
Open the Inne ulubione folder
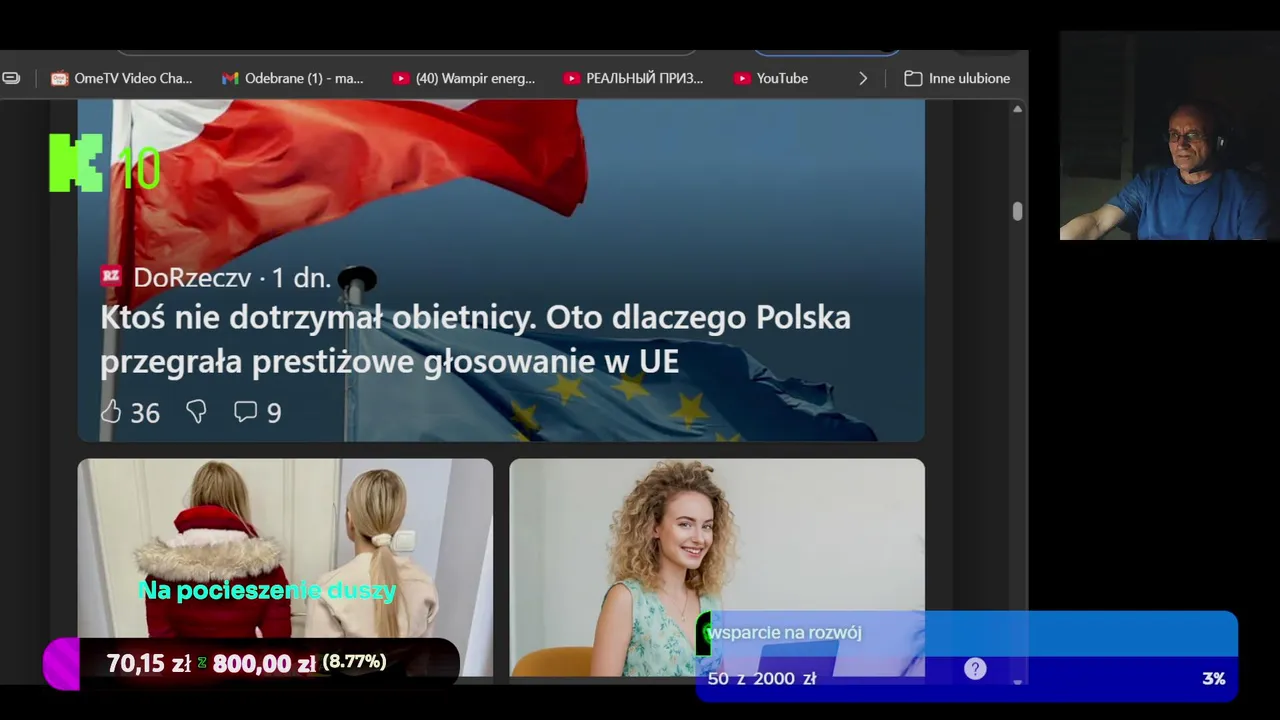(957, 78)
